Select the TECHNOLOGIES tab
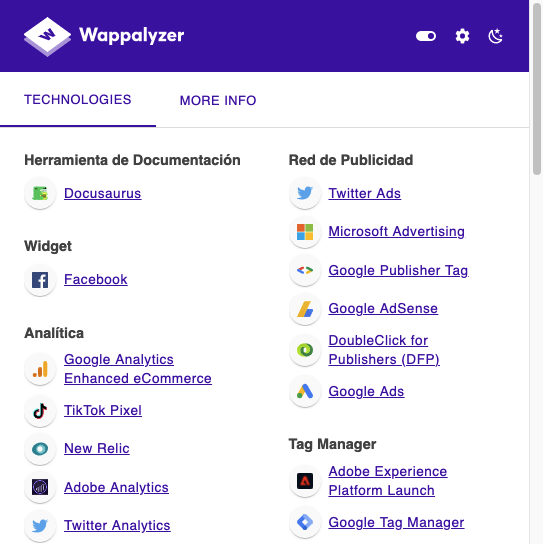 pos(78,100)
